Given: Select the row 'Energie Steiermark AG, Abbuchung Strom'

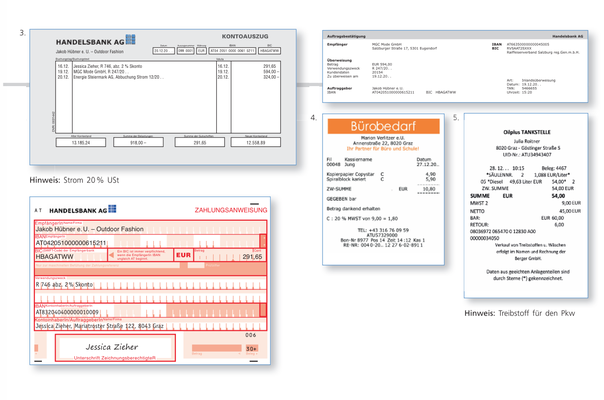Looking at the screenshot, I should pyautogui.click(x=167, y=77).
